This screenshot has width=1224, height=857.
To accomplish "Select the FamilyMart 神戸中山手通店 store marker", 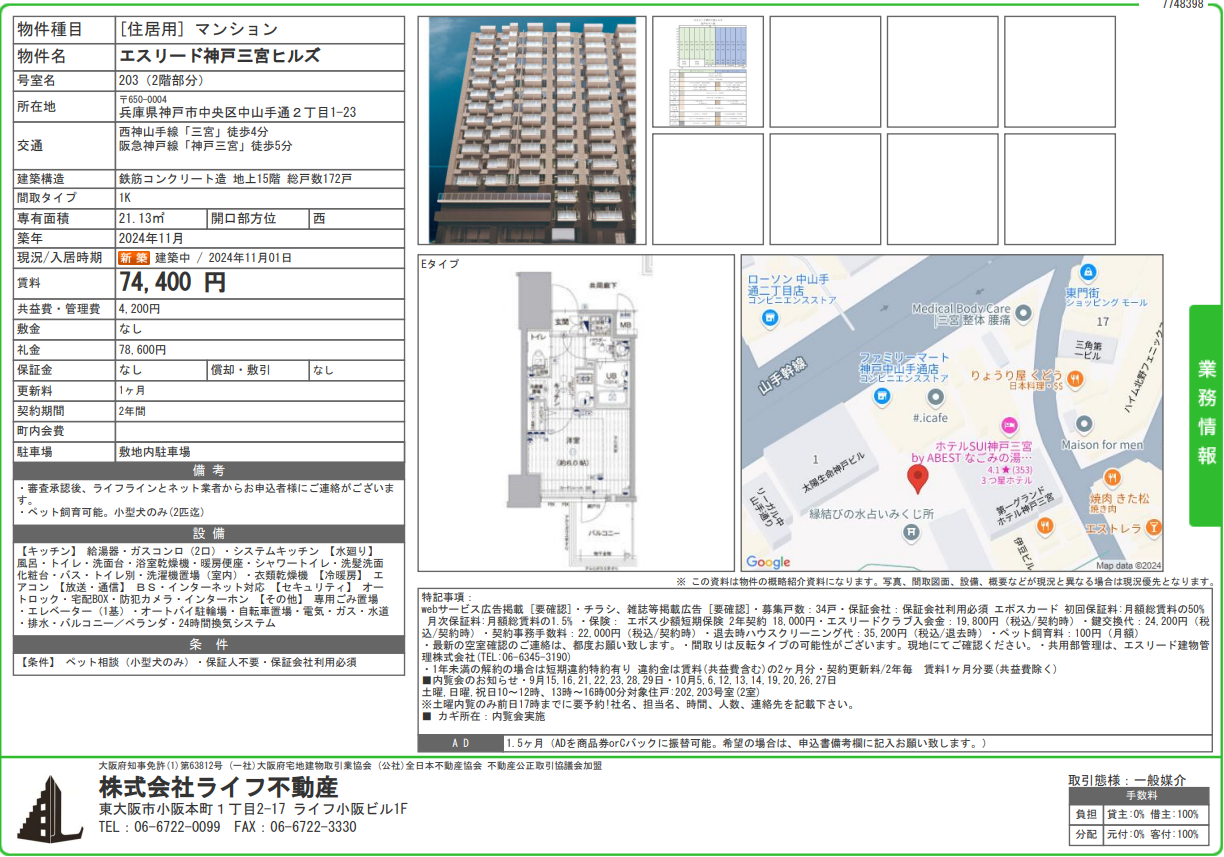I will tap(881, 397).
